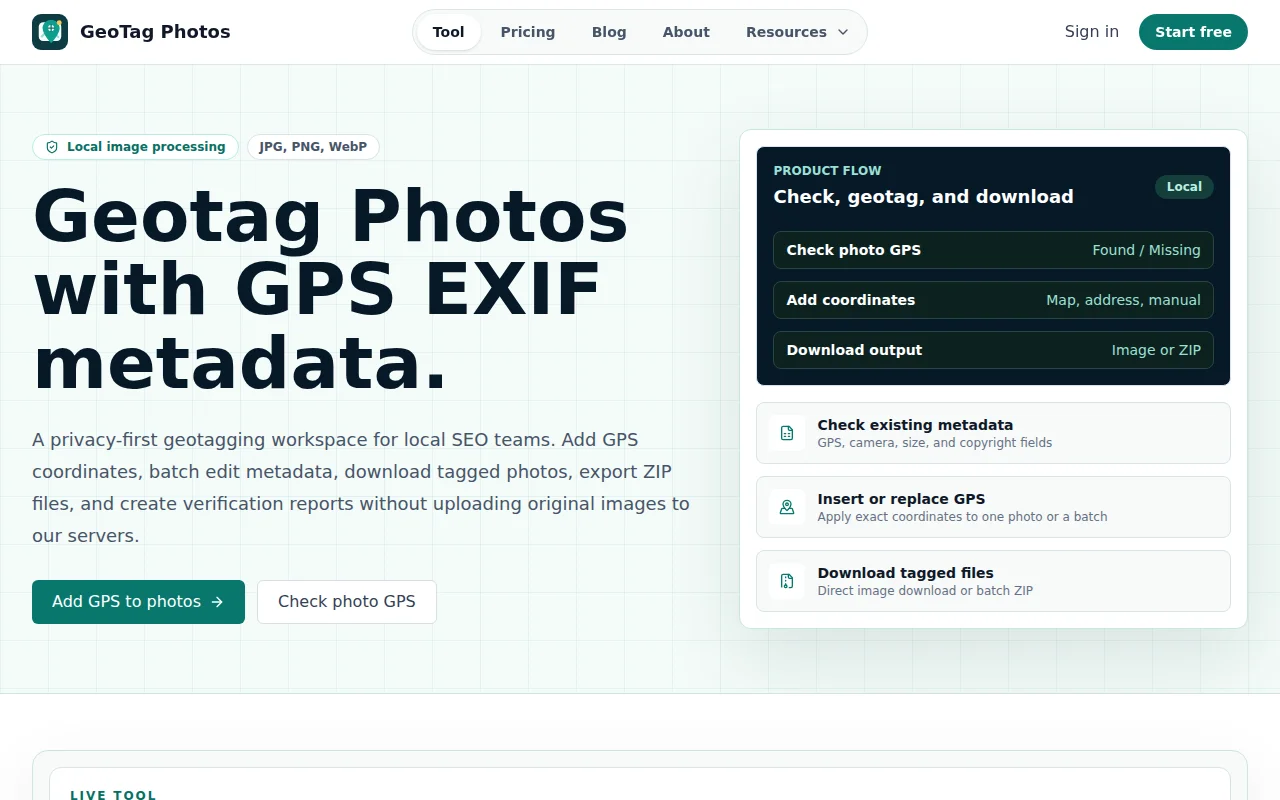The width and height of the screenshot is (1280, 800).
Task: Click the Check photo GPS button
Action: click(347, 602)
